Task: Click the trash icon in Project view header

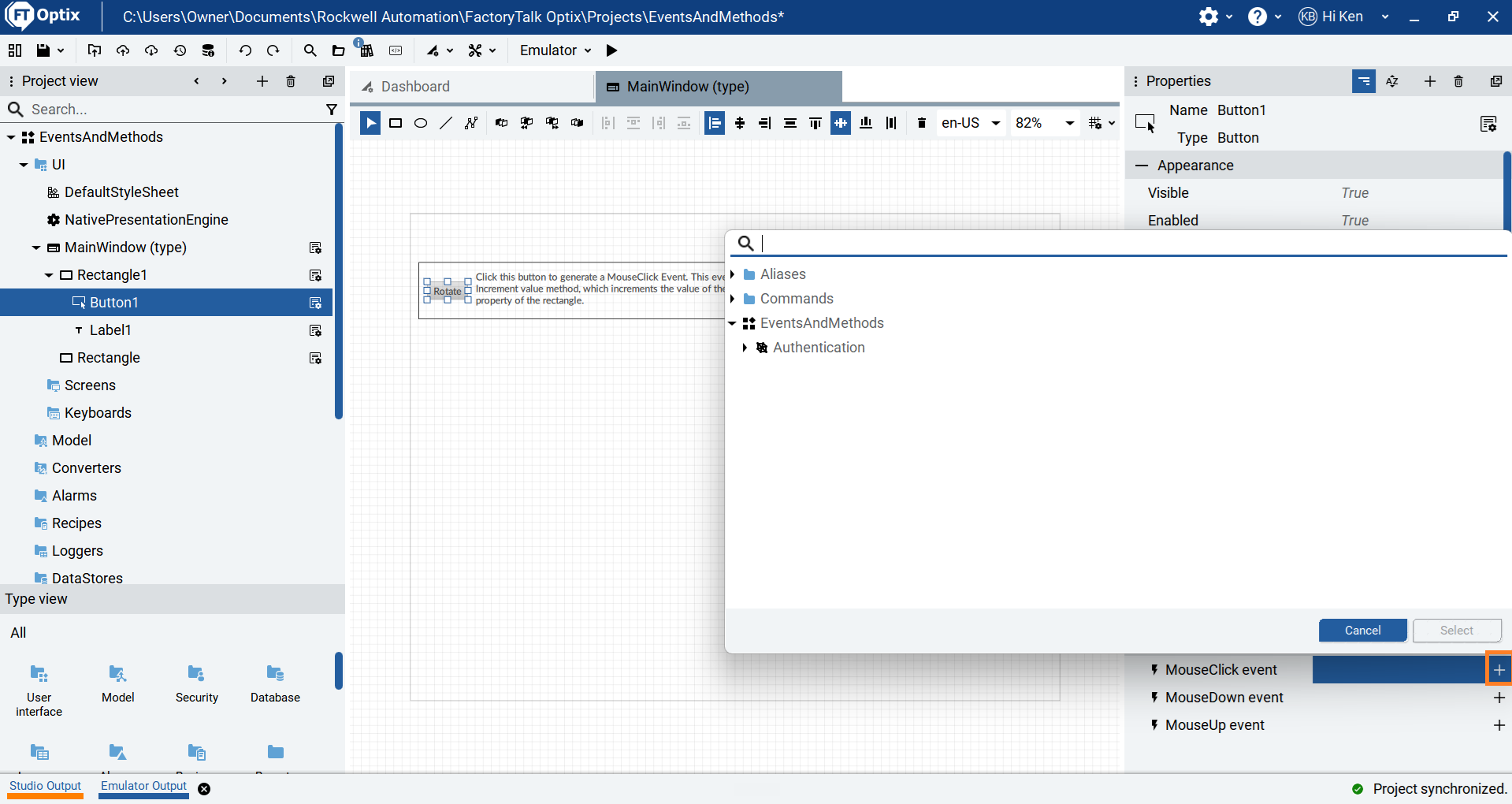Action: coord(291,81)
